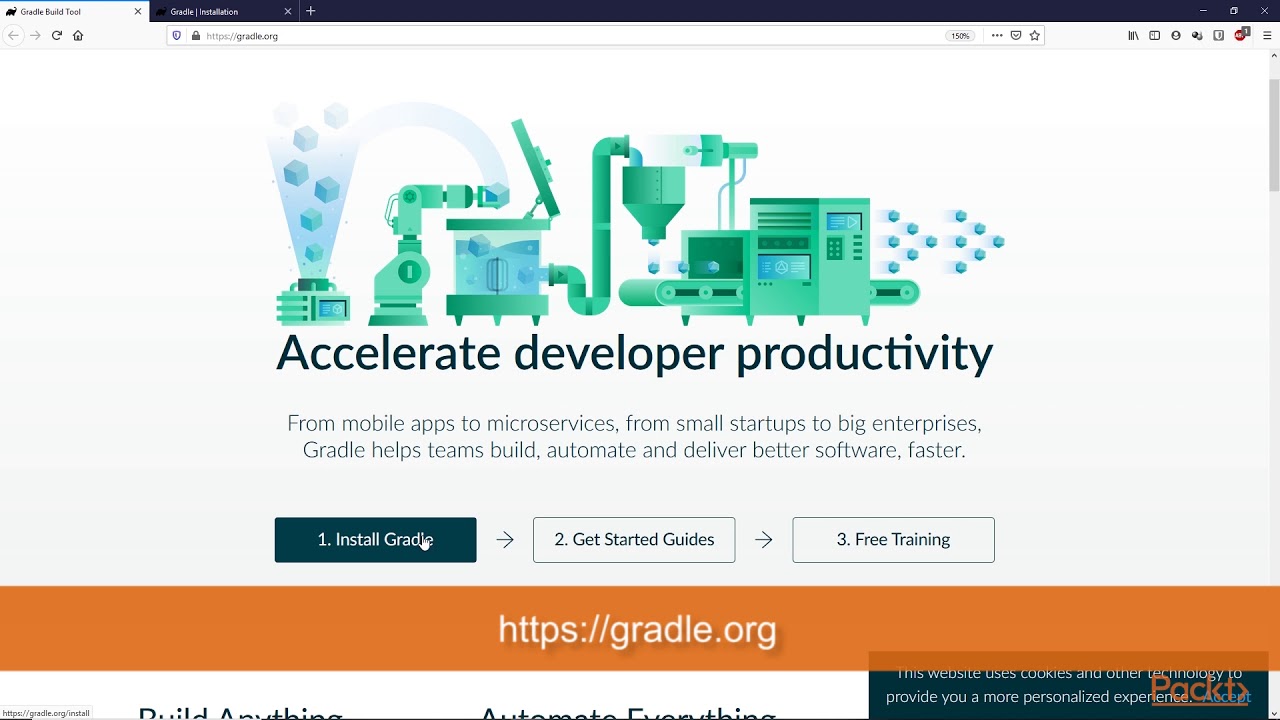Image resolution: width=1280 pixels, height=720 pixels.
Task: Switch to the Gradle | Installation tab
Action: 225,11
